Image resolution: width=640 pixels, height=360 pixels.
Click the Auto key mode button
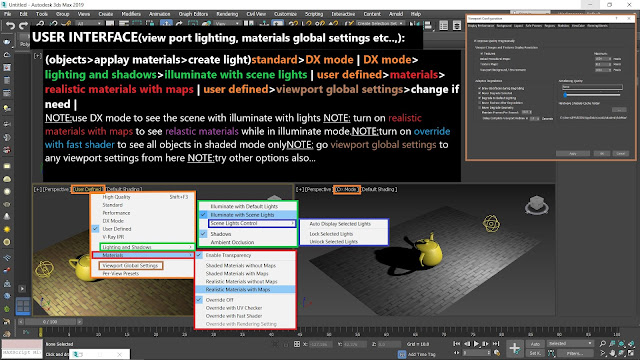tap(535, 344)
